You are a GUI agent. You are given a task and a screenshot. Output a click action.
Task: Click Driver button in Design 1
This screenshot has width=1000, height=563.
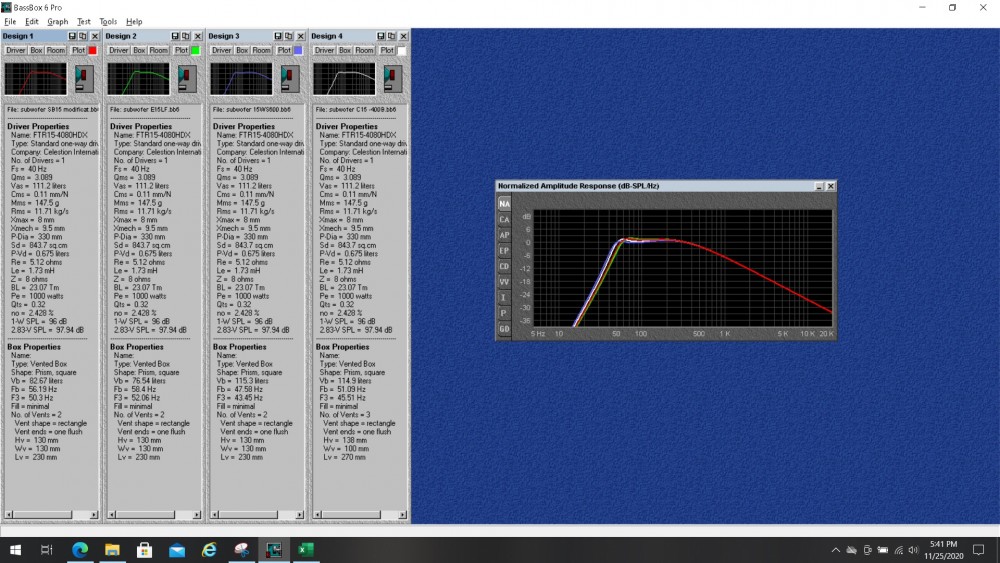click(x=16, y=50)
